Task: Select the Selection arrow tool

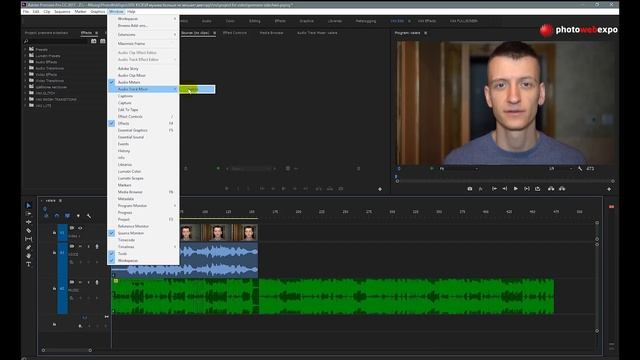Action: (29, 205)
